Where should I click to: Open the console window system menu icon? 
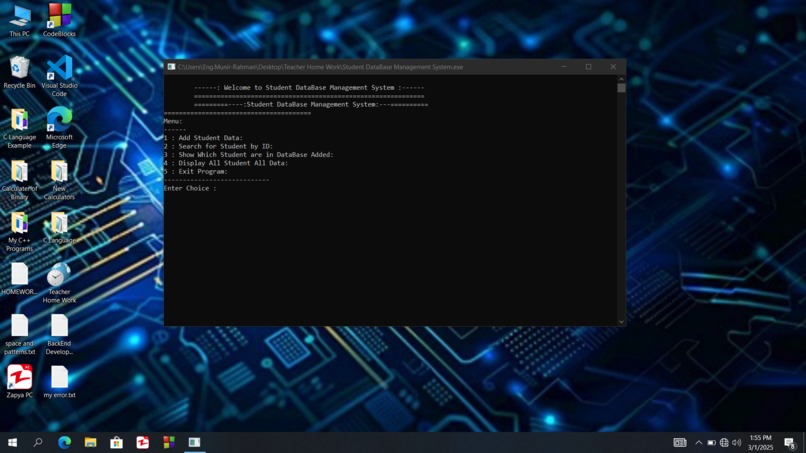171,67
